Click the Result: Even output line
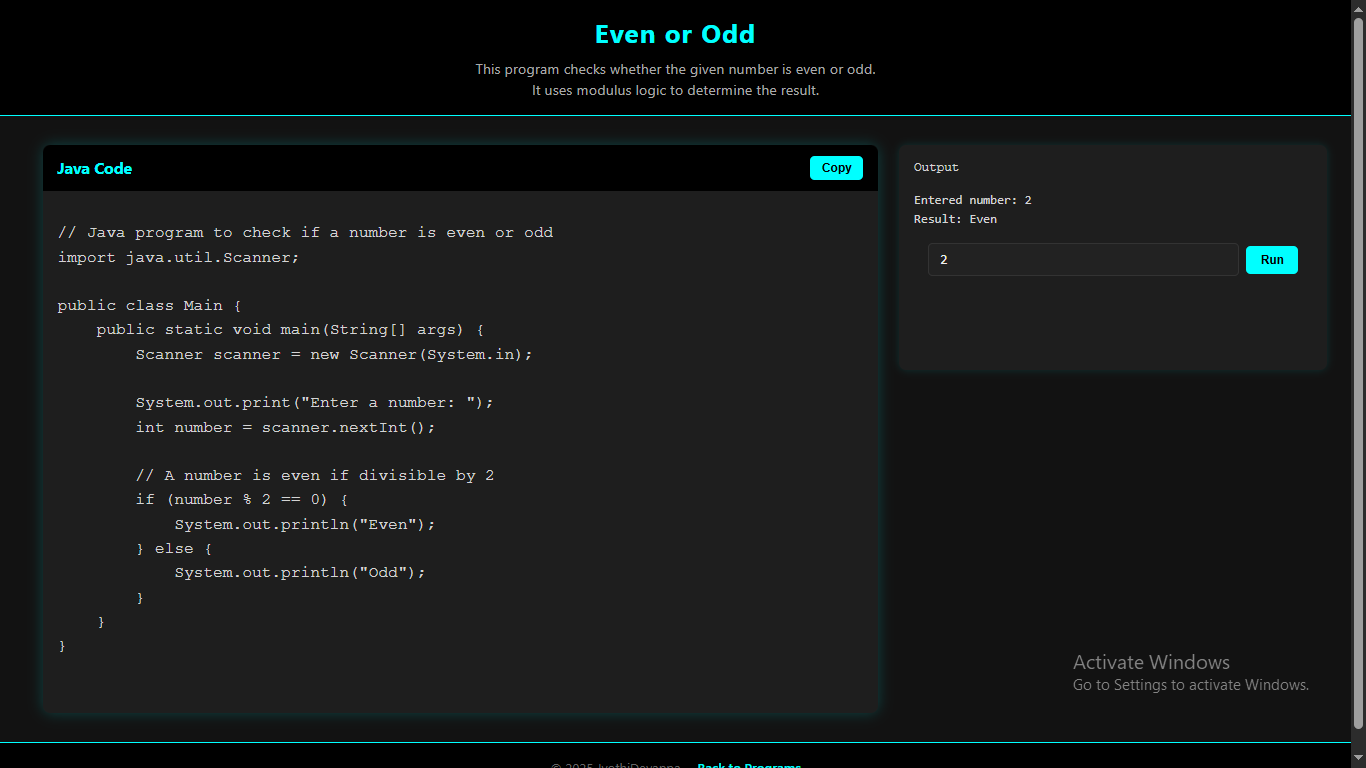The image size is (1366, 768). pos(955,219)
